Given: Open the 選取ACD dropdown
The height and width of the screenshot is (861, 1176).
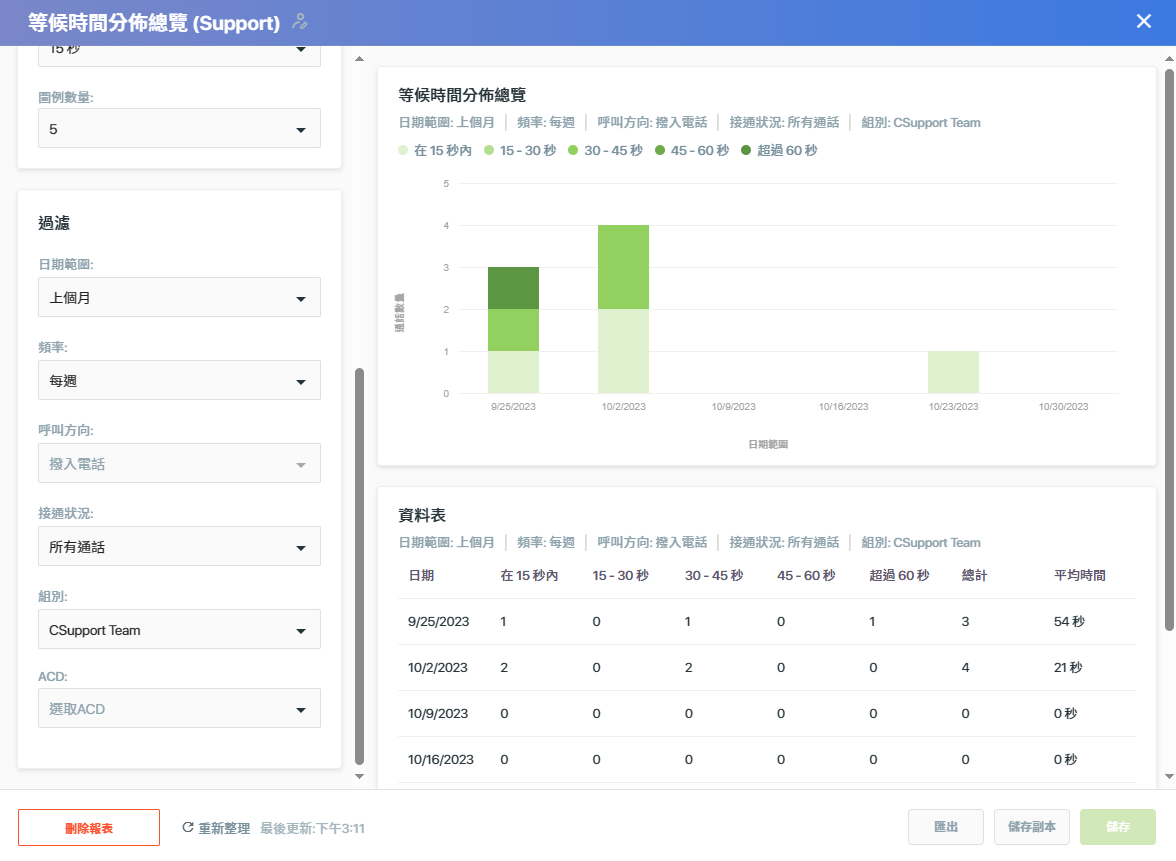Looking at the screenshot, I should [179, 709].
